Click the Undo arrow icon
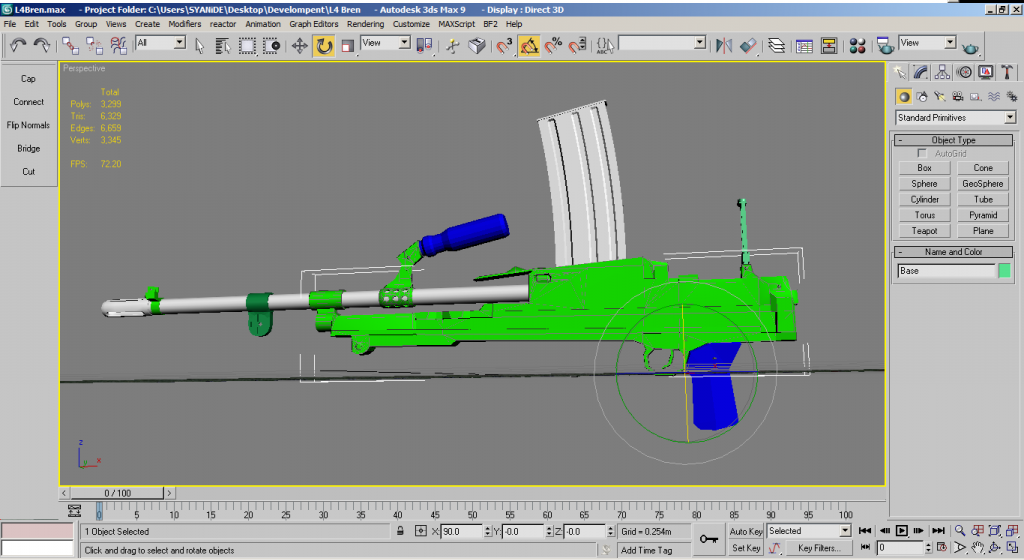 tap(17, 45)
